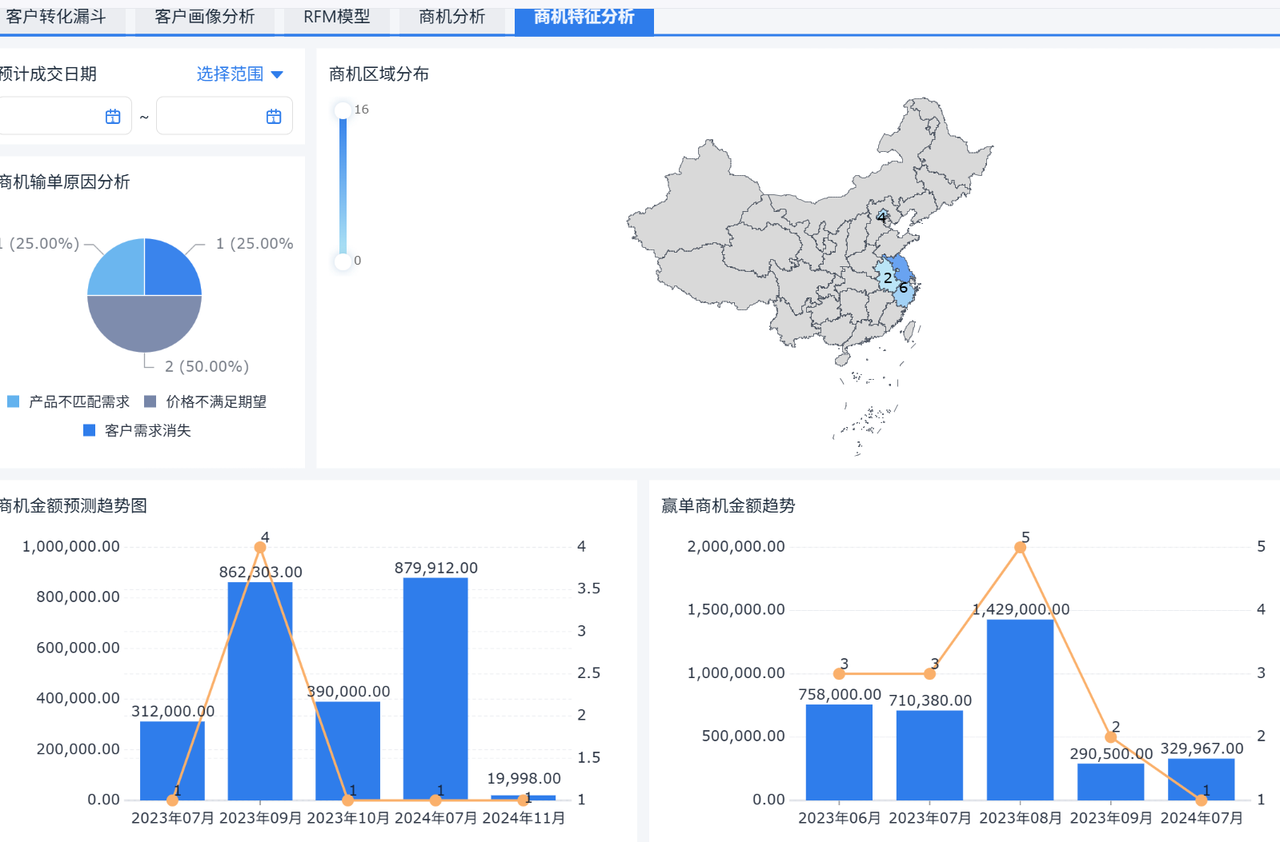Click the dark blue 25% pie slice
Screen dimensions: 1280x842
[x=166, y=272]
